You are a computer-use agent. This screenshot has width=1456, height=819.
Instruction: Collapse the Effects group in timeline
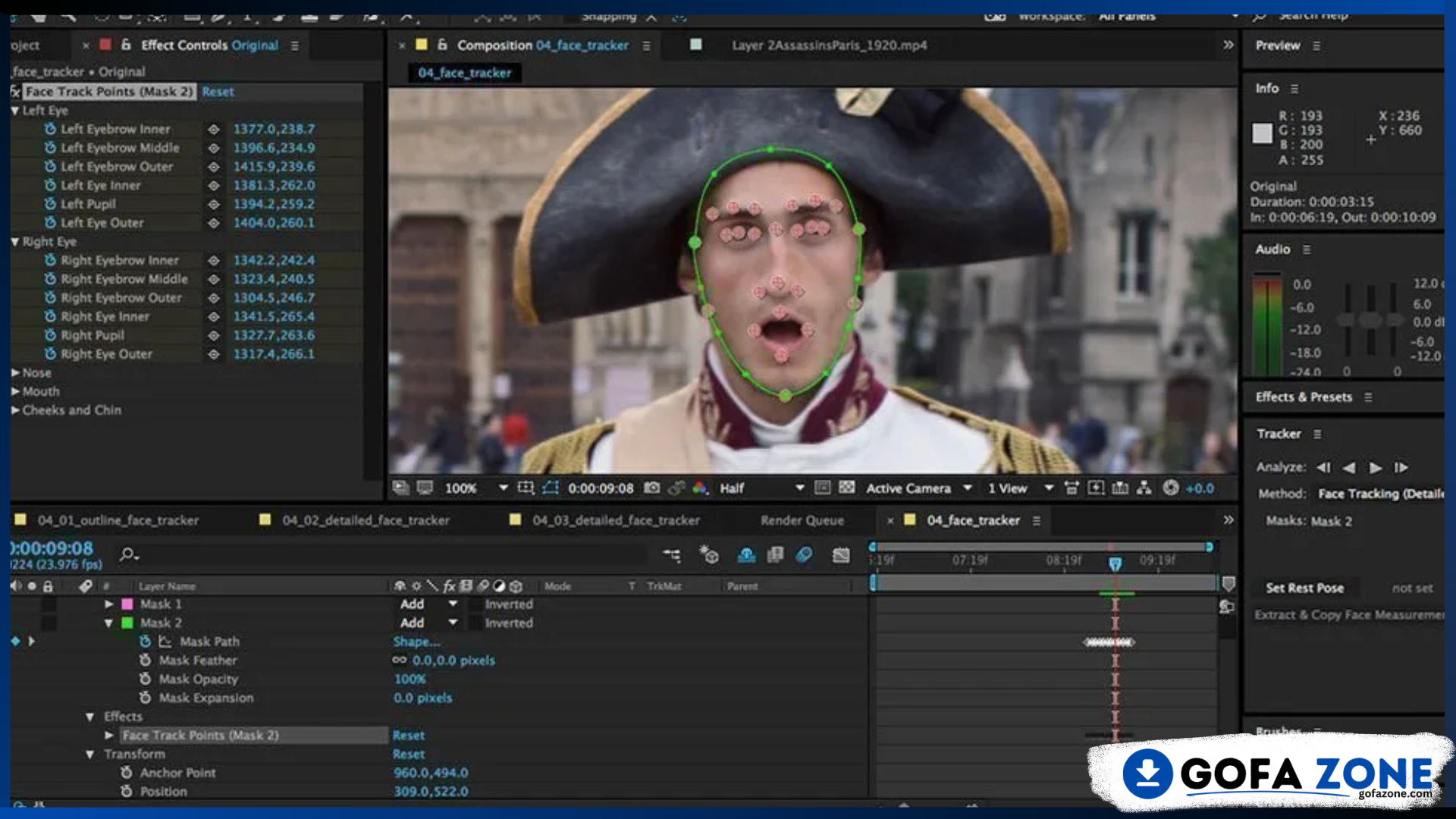coord(89,717)
